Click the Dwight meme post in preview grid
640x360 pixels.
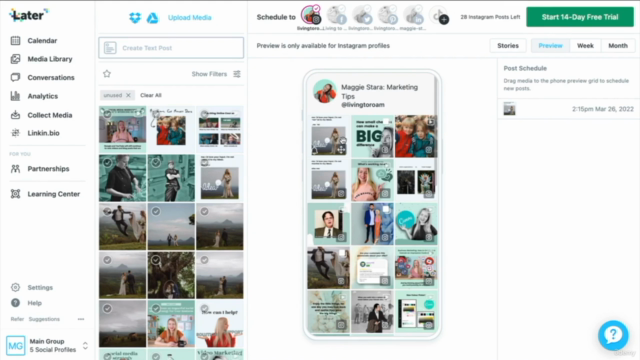pyautogui.click(x=328, y=224)
